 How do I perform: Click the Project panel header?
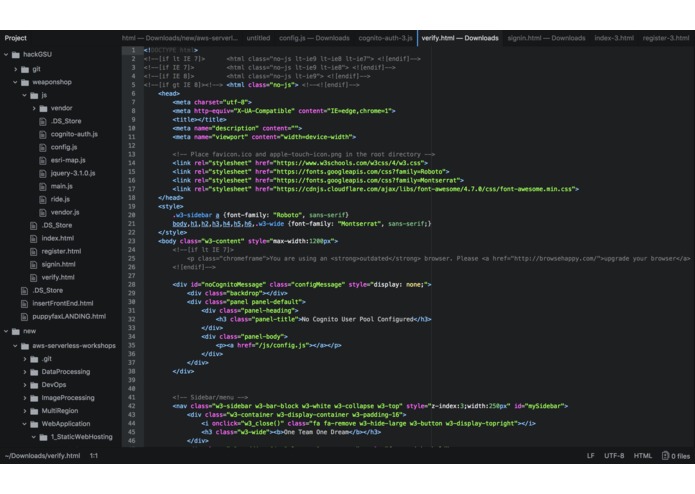coord(16,38)
